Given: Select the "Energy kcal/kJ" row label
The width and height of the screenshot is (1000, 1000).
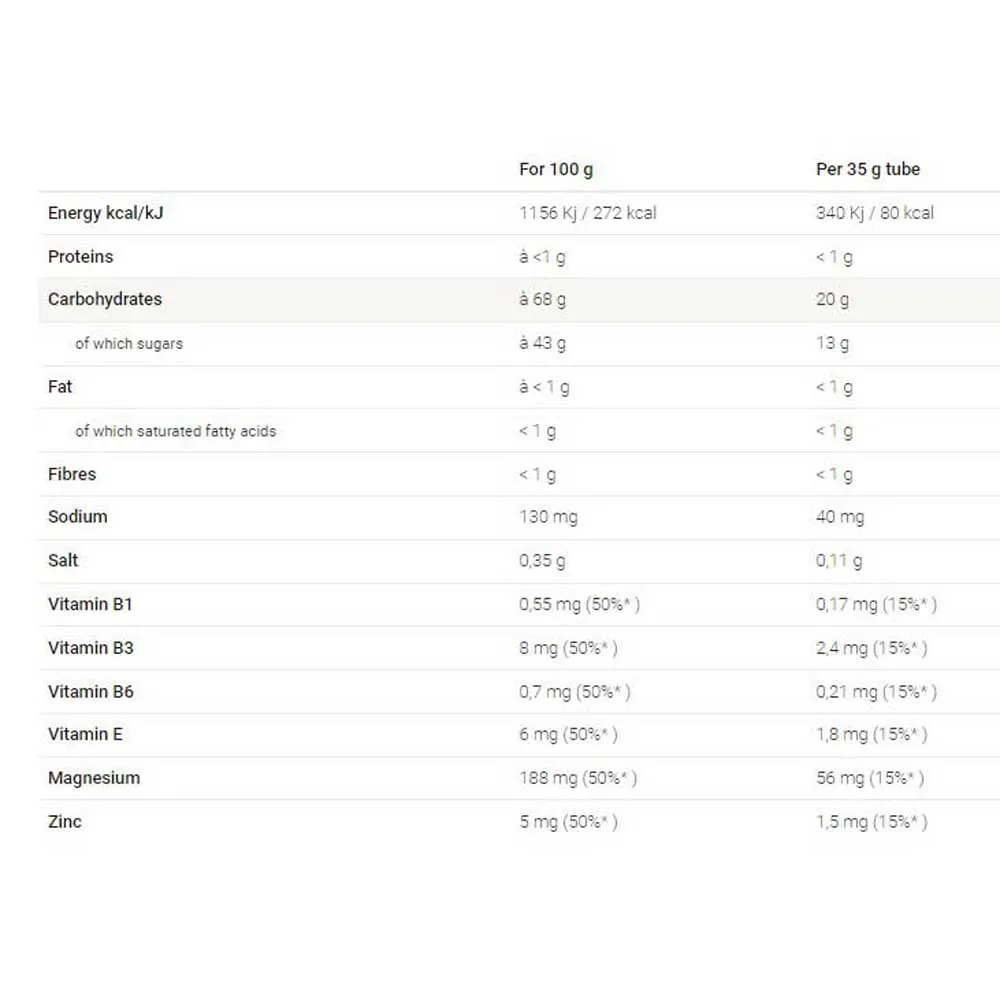Looking at the screenshot, I should coord(105,213).
